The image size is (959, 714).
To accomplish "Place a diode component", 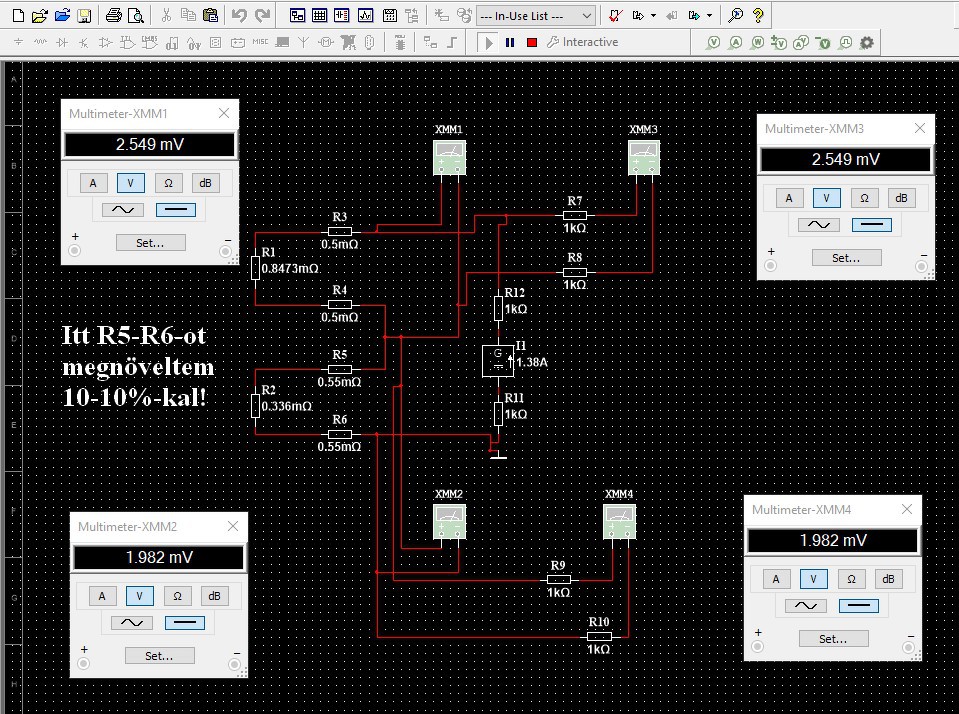I will (62, 42).
